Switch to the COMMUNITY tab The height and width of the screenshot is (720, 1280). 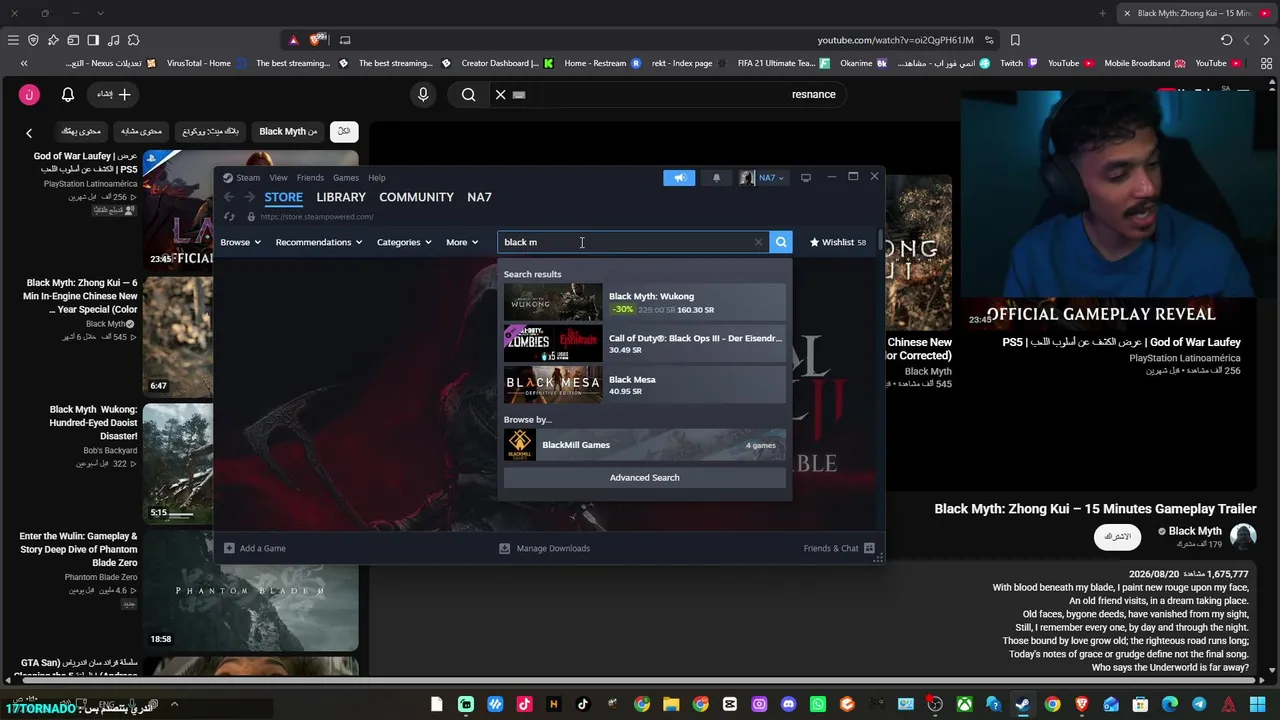coord(416,197)
